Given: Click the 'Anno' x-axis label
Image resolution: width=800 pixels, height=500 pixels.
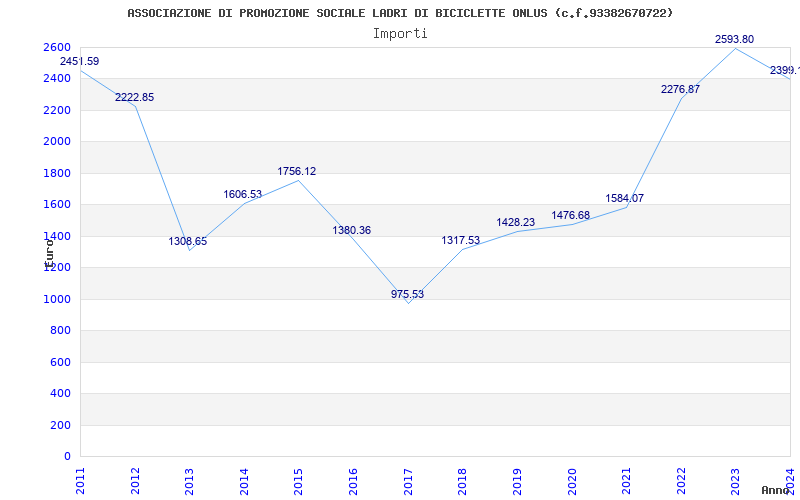Looking at the screenshot, I should pos(775,490).
